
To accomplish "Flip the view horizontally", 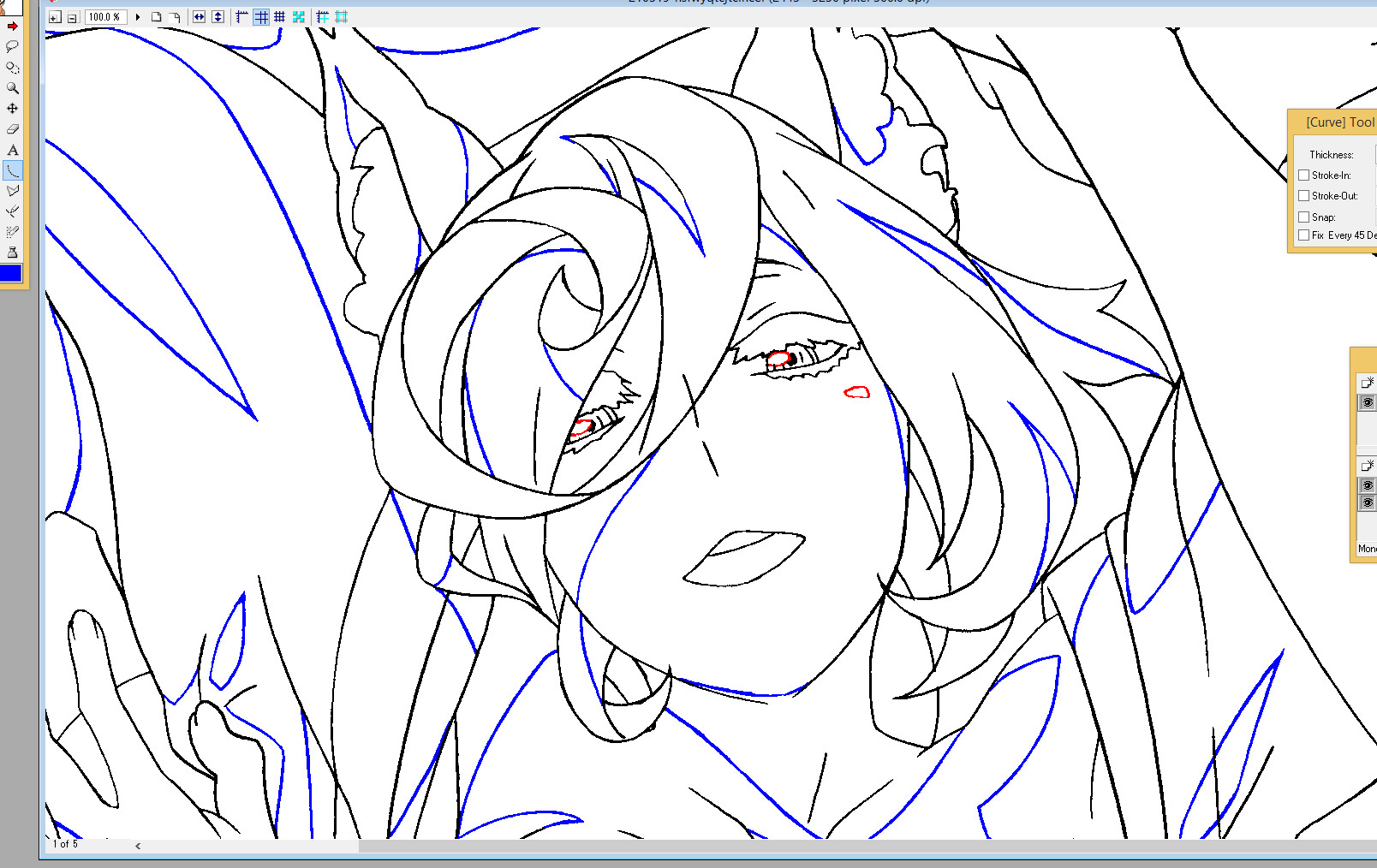I will [199, 17].
